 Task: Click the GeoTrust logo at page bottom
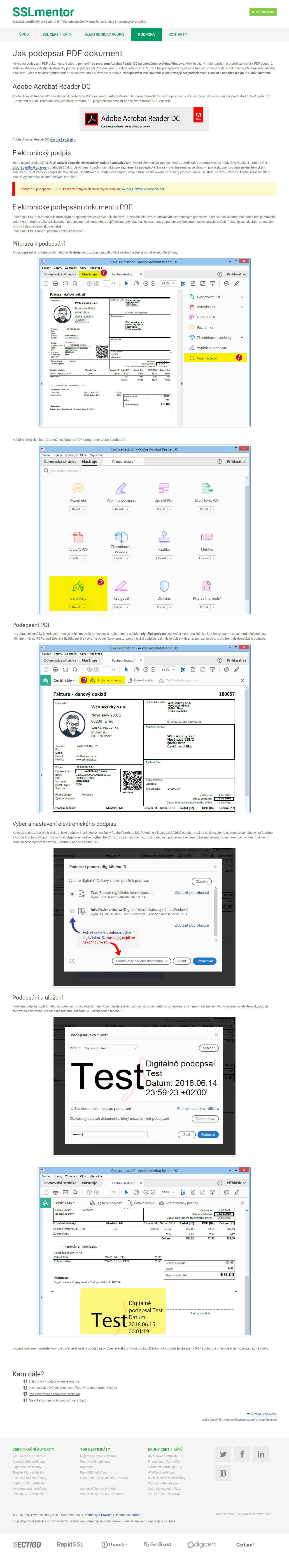point(158,1544)
